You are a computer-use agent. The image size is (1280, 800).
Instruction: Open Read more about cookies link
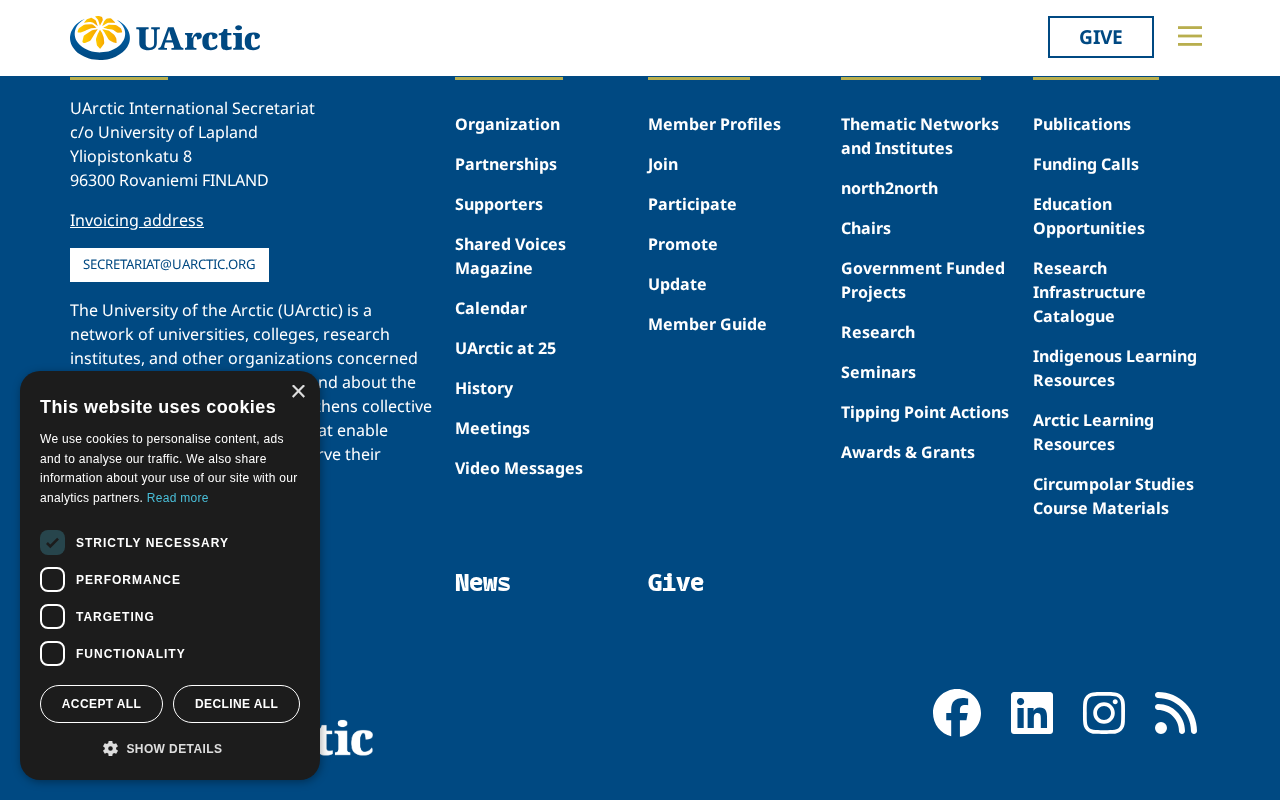click(178, 498)
